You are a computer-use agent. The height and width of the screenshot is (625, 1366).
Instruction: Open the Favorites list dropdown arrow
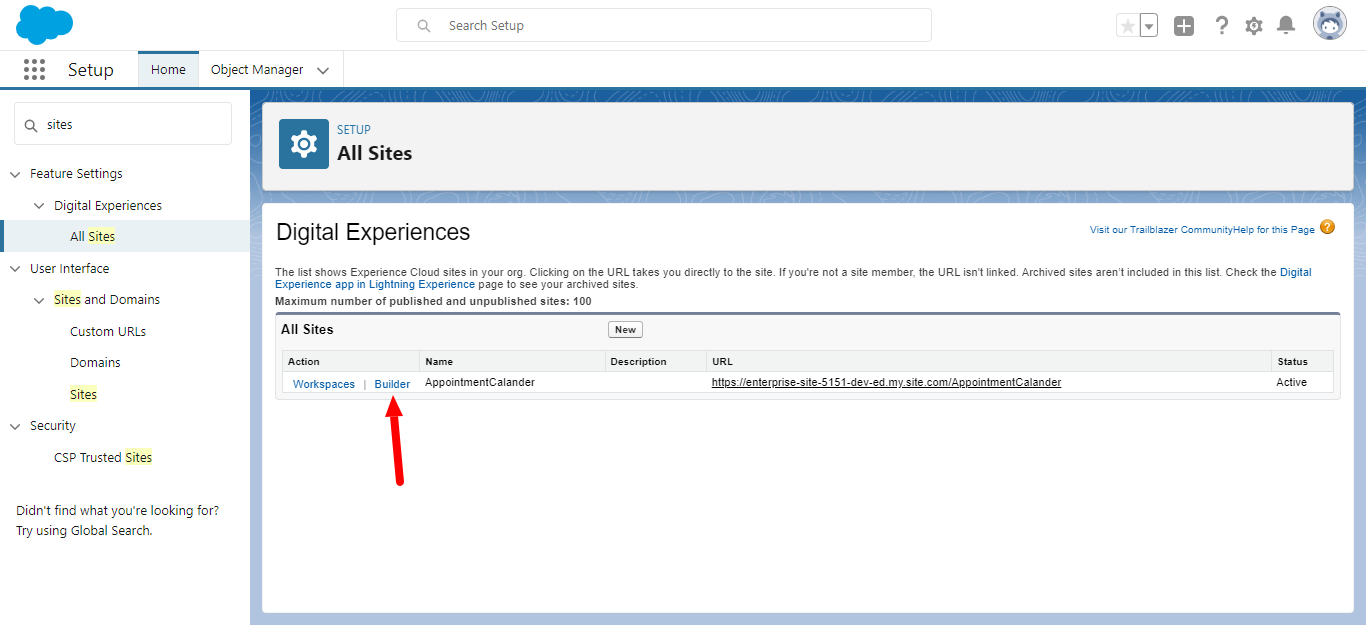coord(1149,26)
